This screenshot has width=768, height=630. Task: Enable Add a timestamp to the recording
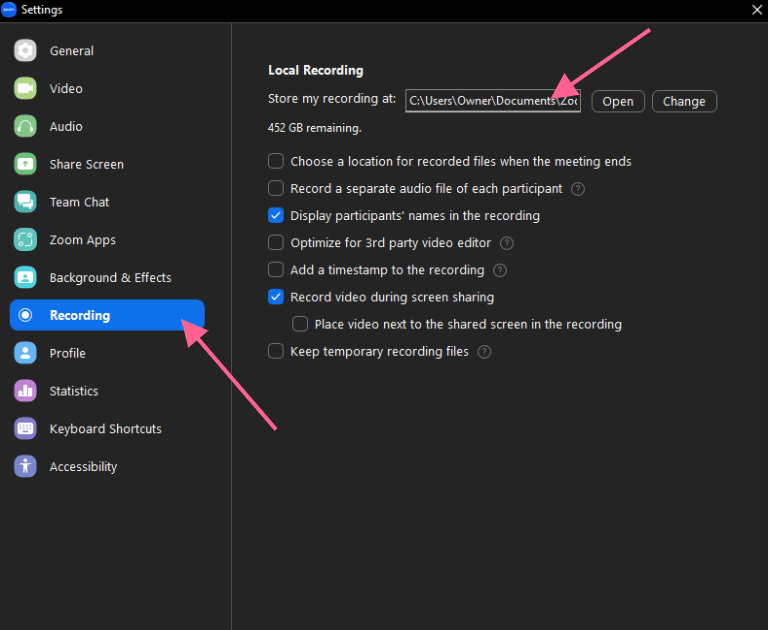tap(276, 269)
